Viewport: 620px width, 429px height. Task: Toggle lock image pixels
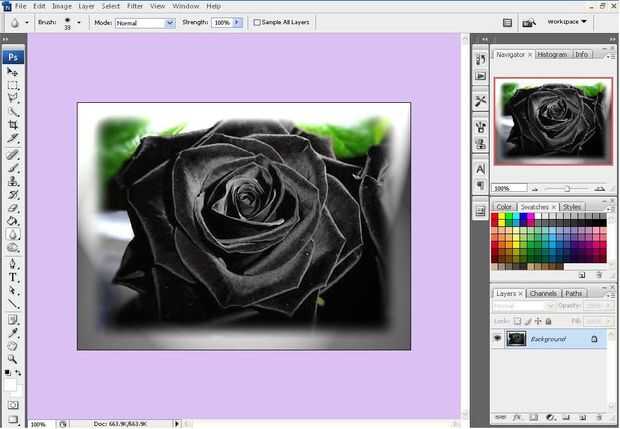pyautogui.click(x=528, y=321)
